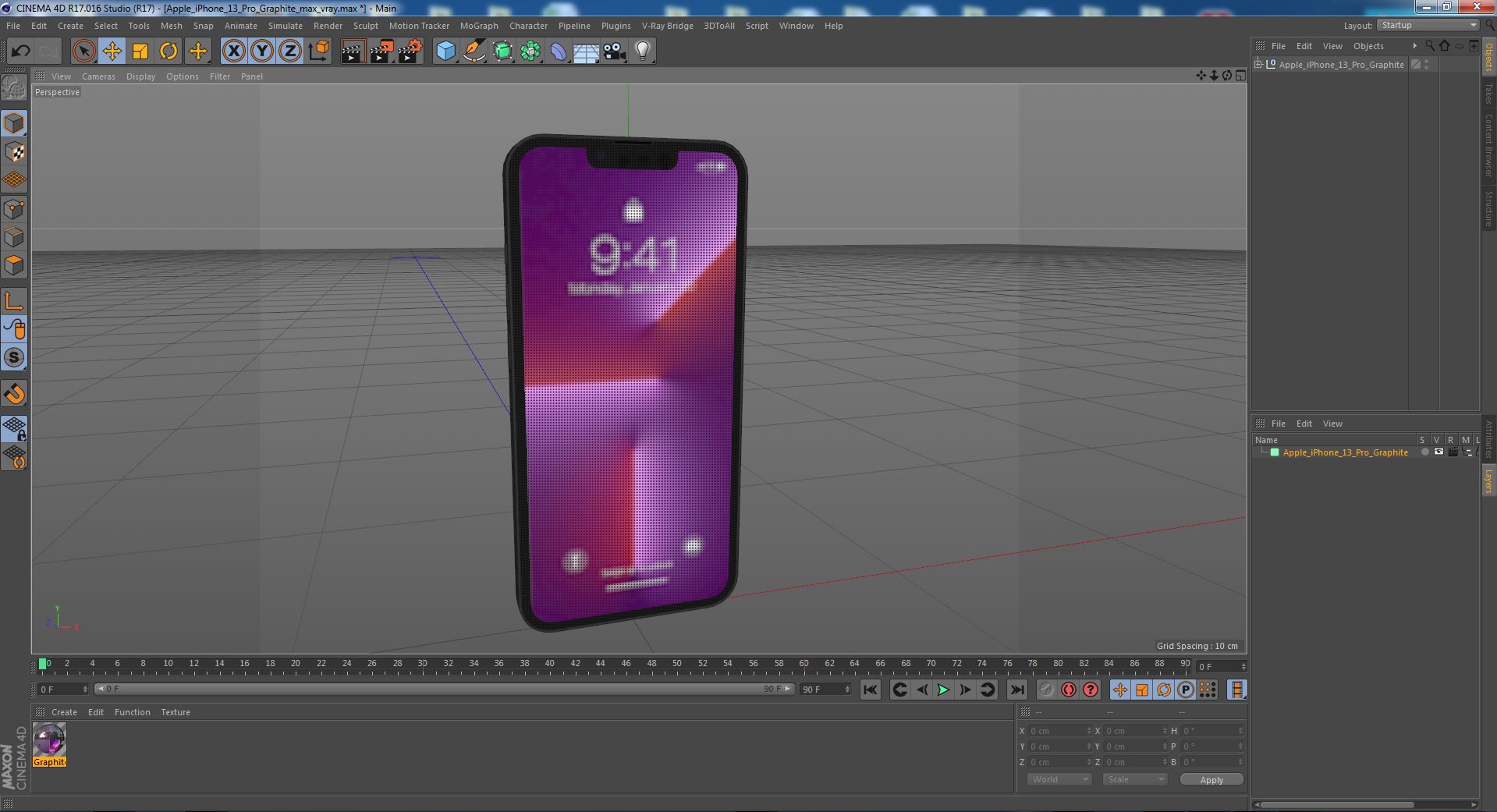
Task: Click frame 30 on timeline ruler
Action: [422, 665]
